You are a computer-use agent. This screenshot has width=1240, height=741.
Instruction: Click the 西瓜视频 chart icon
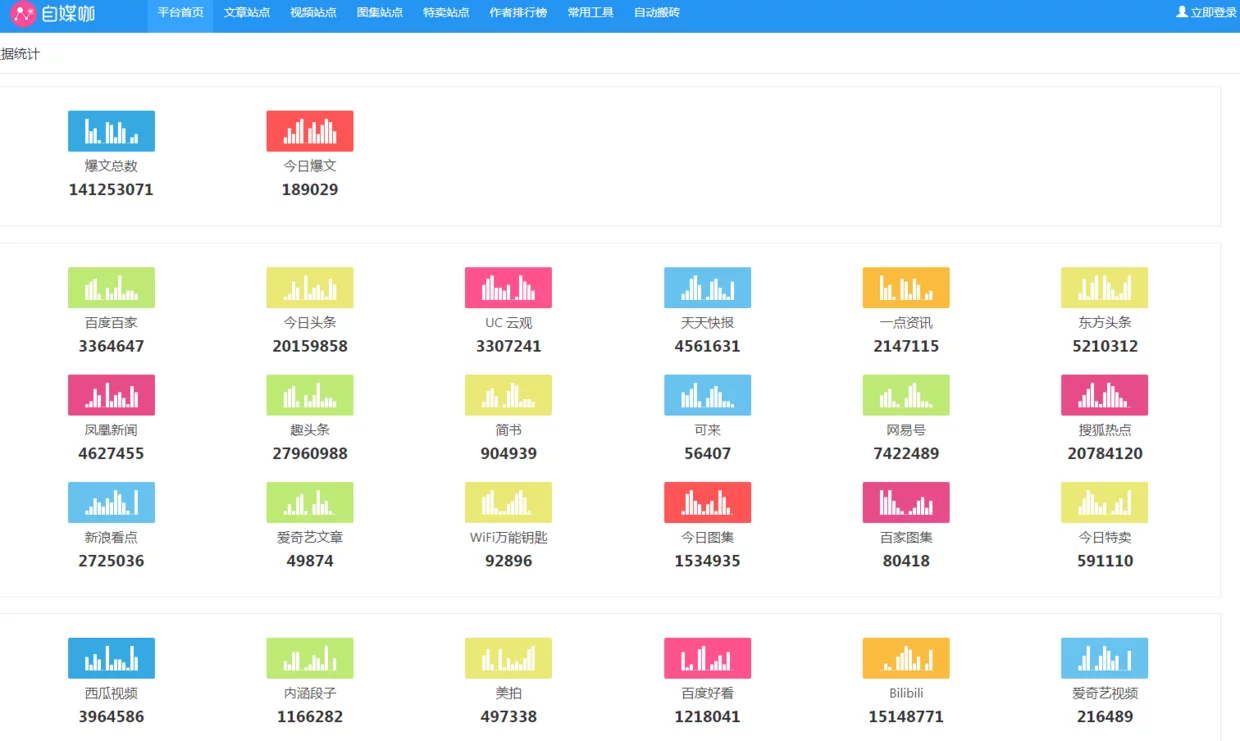(x=111, y=658)
